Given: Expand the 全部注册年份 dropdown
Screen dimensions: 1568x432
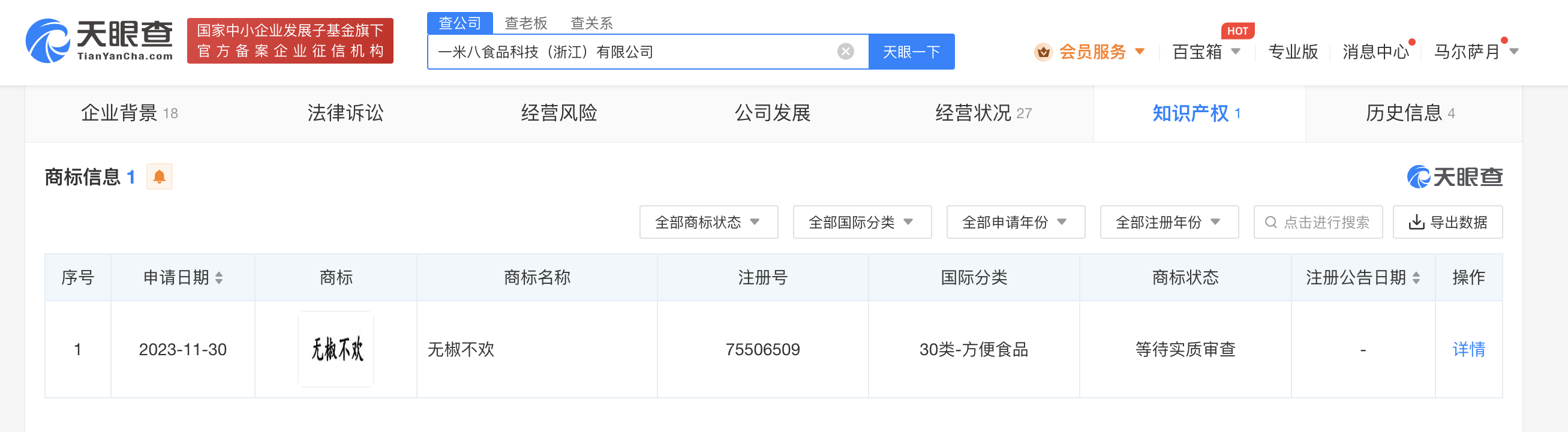Looking at the screenshot, I should [x=1169, y=222].
